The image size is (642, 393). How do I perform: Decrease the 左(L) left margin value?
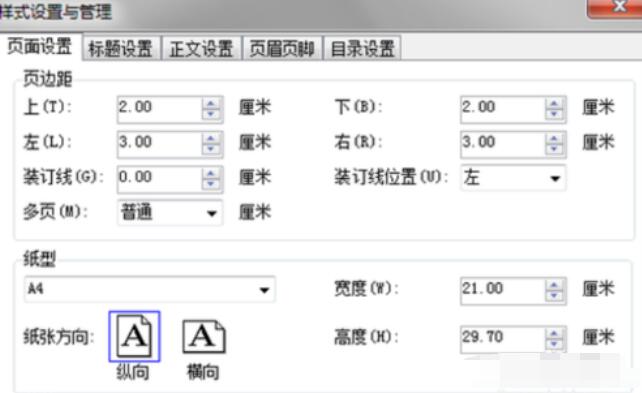coord(211,150)
